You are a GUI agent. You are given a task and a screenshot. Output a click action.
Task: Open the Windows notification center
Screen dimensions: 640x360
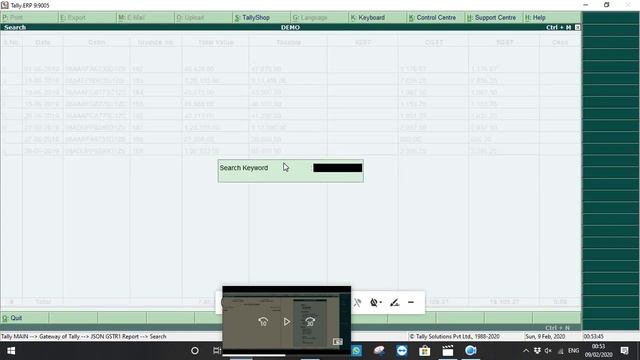[x=624, y=351]
